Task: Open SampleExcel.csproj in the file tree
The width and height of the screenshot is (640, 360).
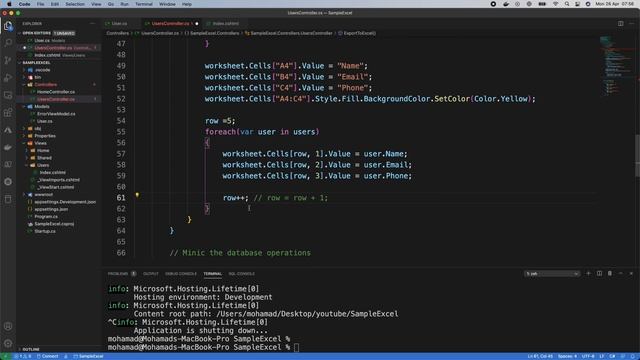Action: tap(54, 224)
